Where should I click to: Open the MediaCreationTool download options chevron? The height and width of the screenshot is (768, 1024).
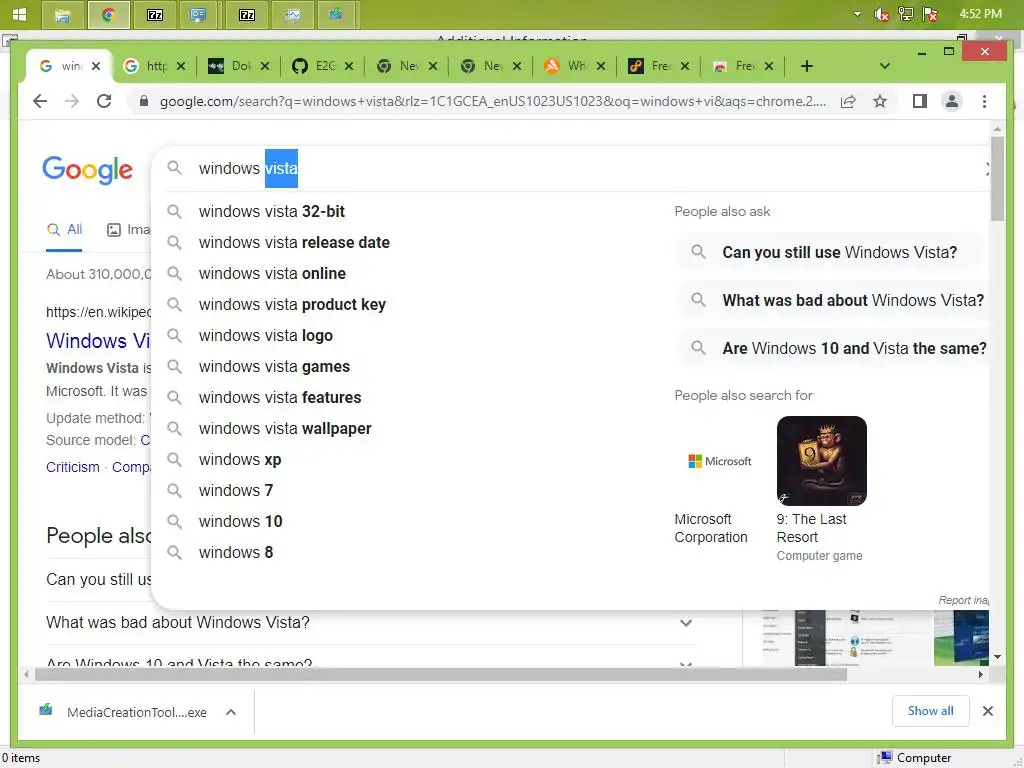[231, 712]
